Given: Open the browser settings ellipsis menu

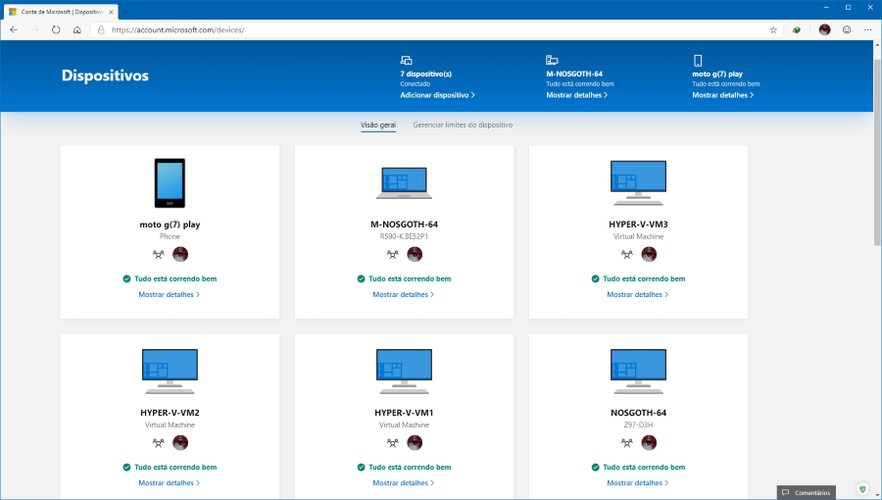Looking at the screenshot, I should 867,30.
